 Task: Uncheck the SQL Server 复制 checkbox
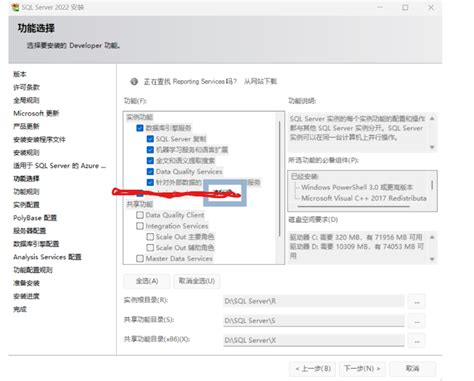pos(150,139)
